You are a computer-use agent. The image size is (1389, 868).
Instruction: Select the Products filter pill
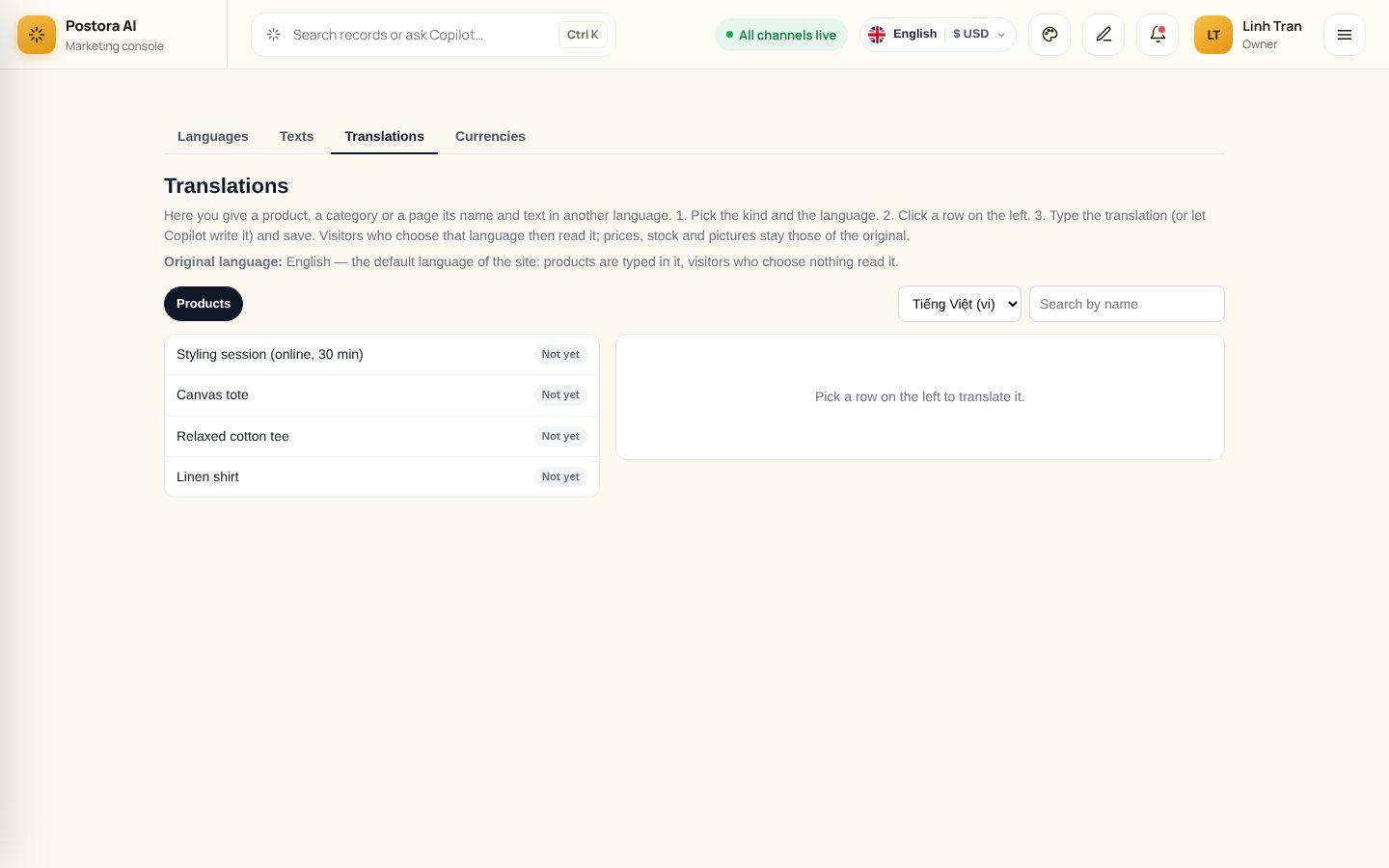click(204, 304)
